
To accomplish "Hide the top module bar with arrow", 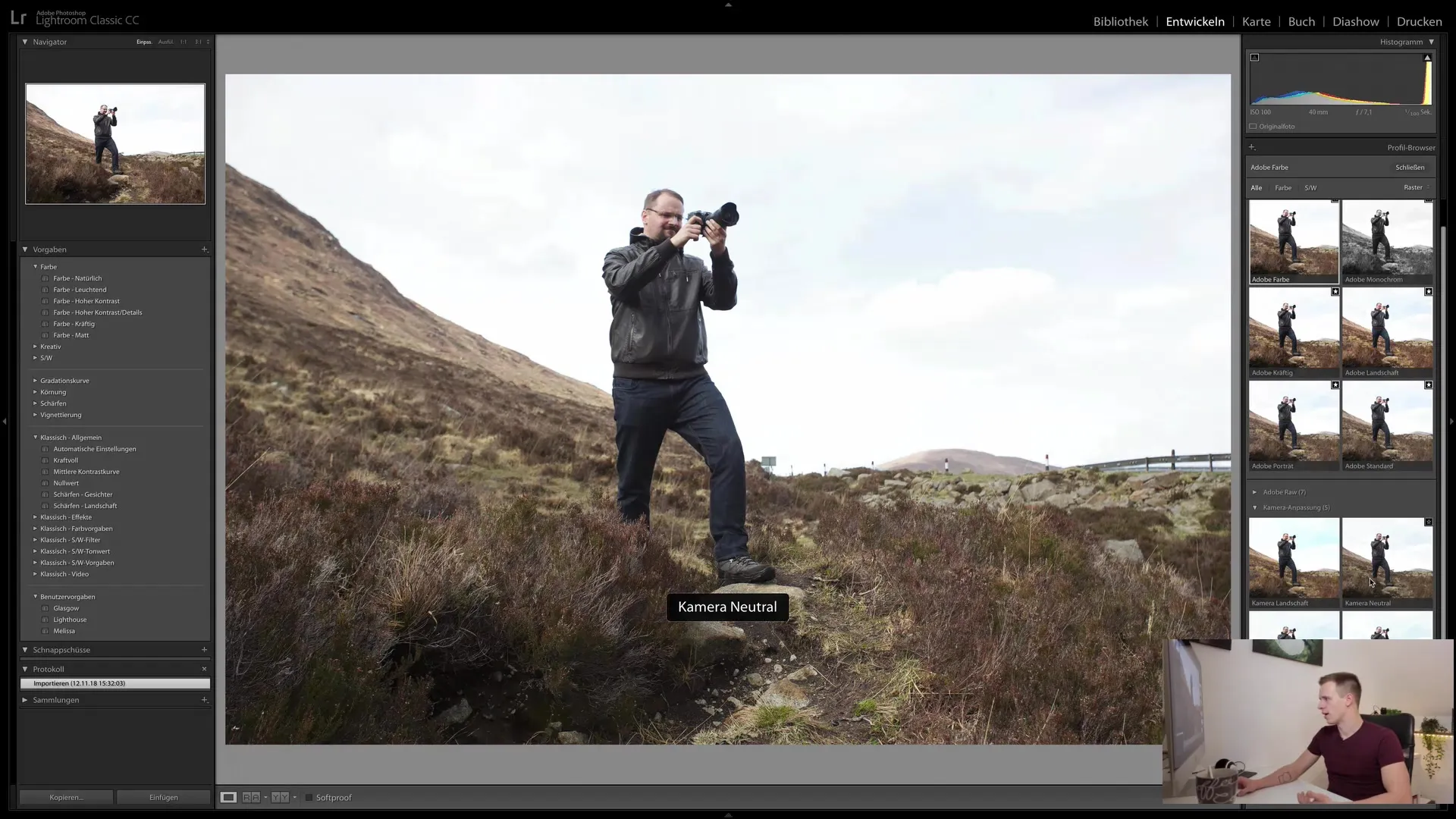I will coord(728,5).
